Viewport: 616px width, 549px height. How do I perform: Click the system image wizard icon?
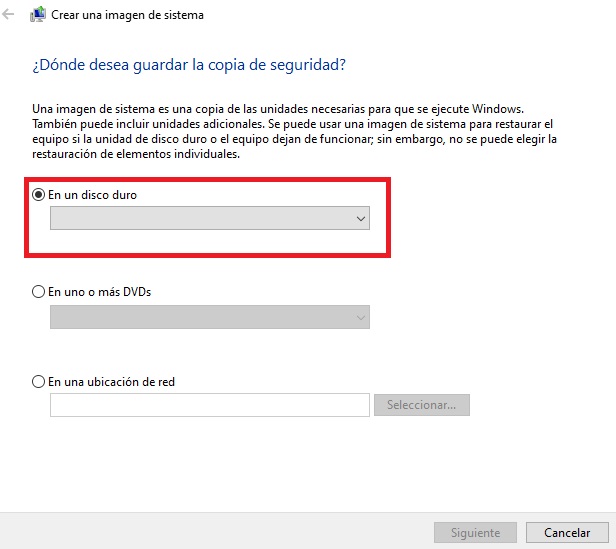point(38,15)
